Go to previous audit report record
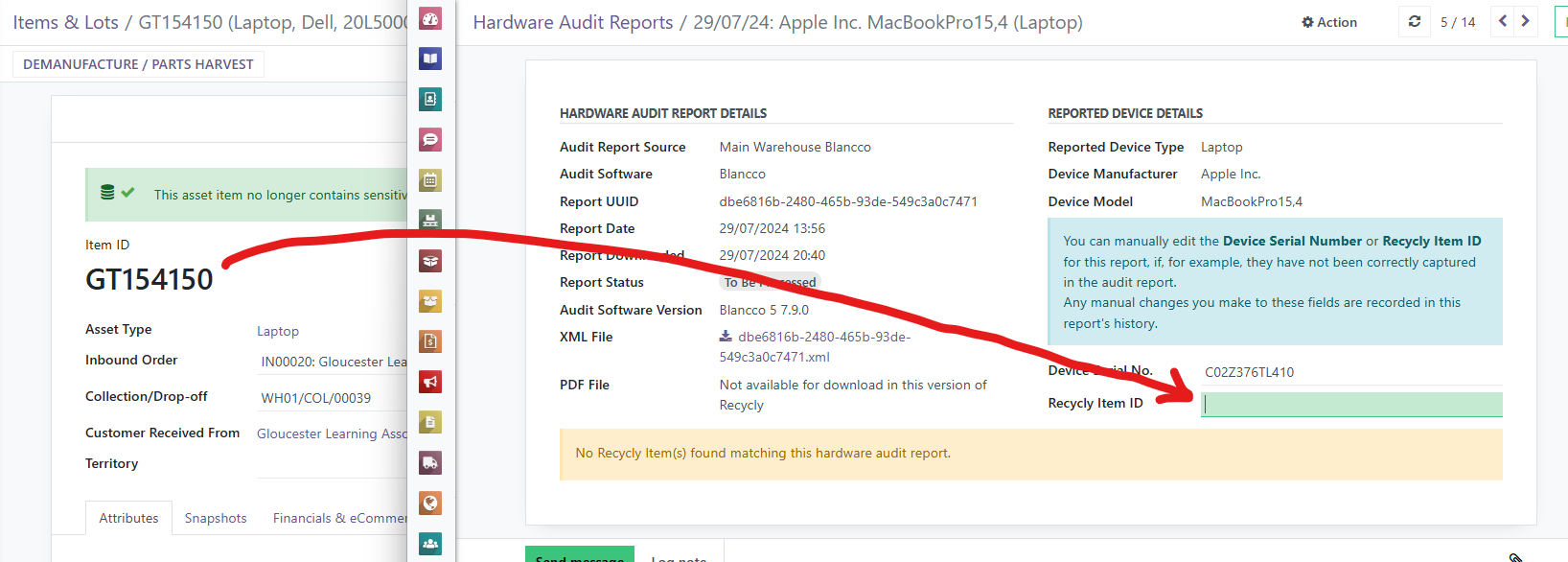Image resolution: width=1568 pixels, height=562 pixels. point(1502,21)
